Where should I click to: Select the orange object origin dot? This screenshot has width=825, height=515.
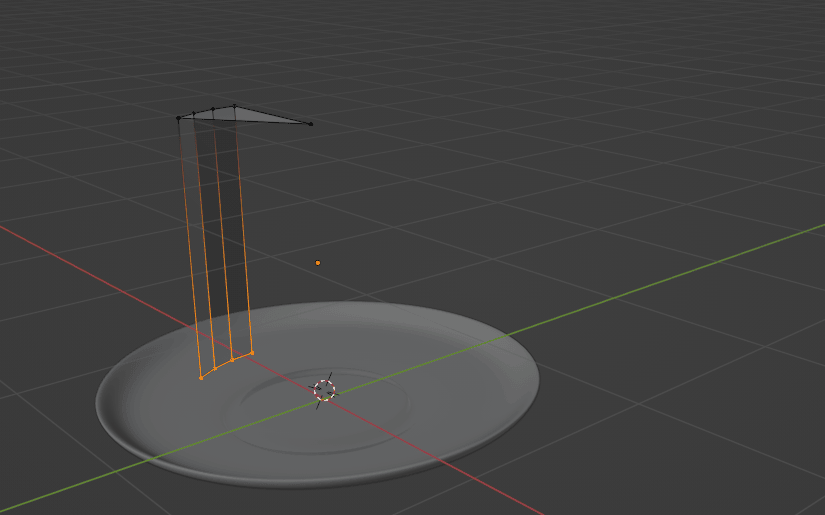pyautogui.click(x=318, y=263)
